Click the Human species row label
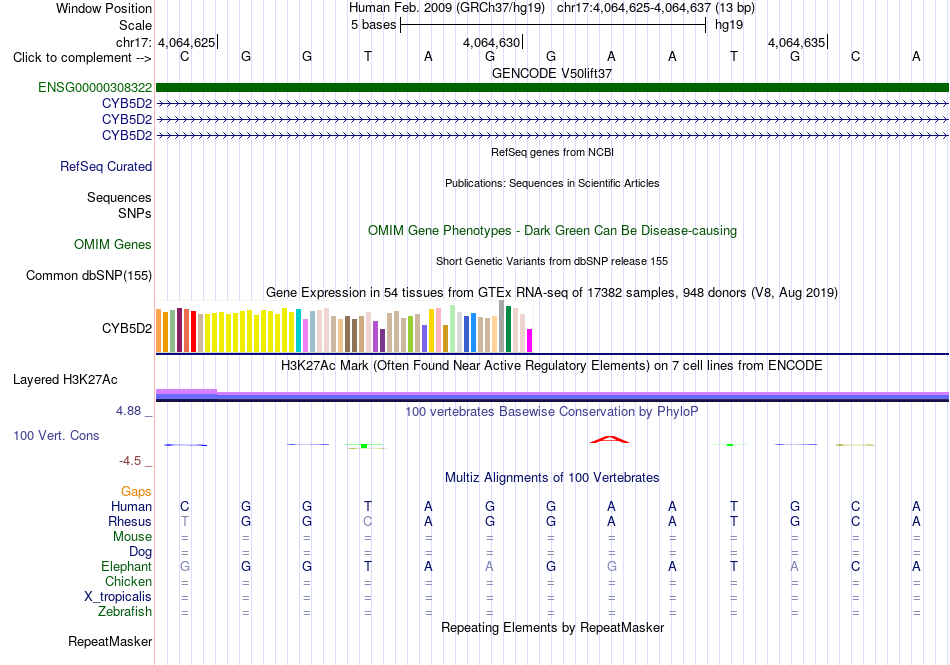Screen dimensions: 950x665 pyautogui.click(x=131, y=506)
